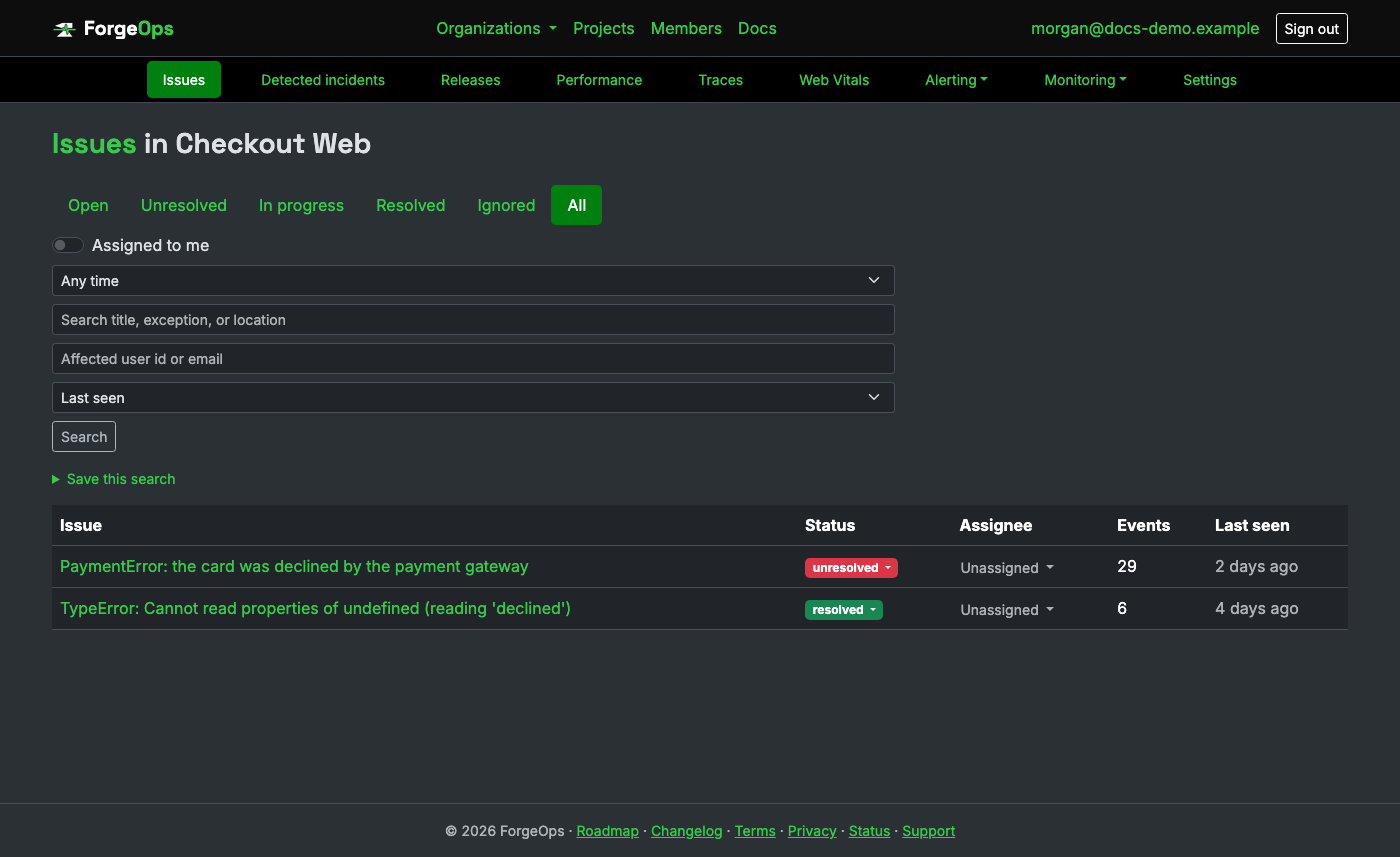Open project Settings tab

click(x=1210, y=80)
